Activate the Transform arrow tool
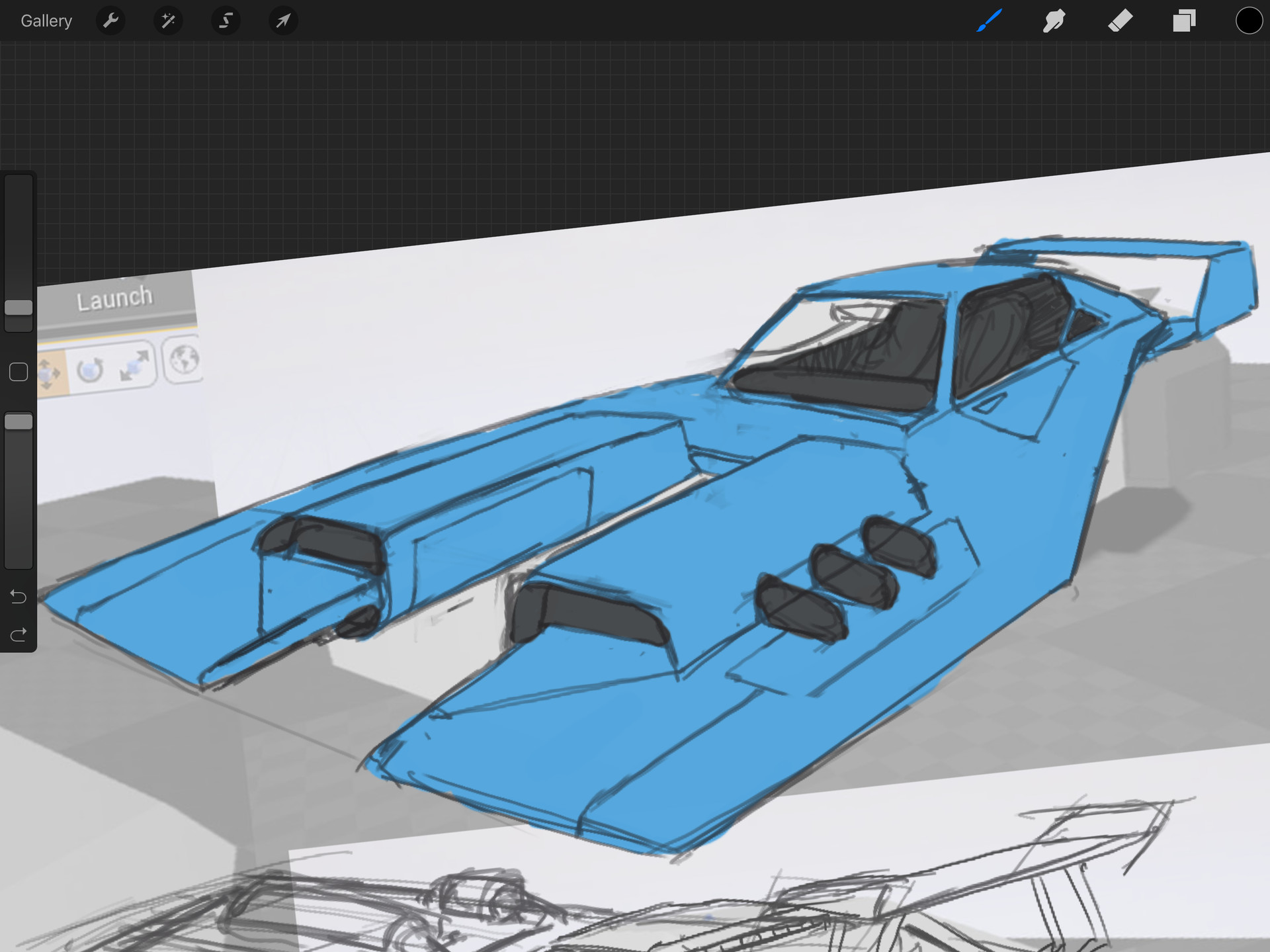Screen dimensions: 1270x952 [x=283, y=21]
